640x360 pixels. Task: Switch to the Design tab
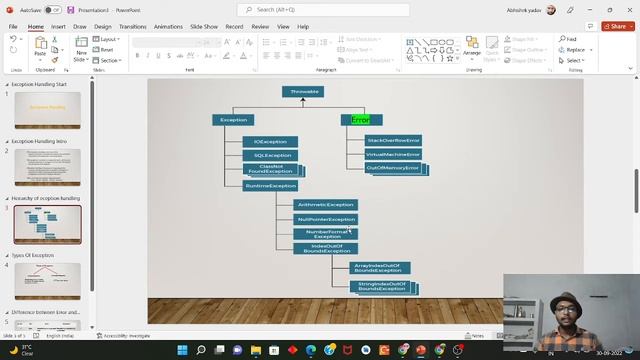tap(102, 27)
